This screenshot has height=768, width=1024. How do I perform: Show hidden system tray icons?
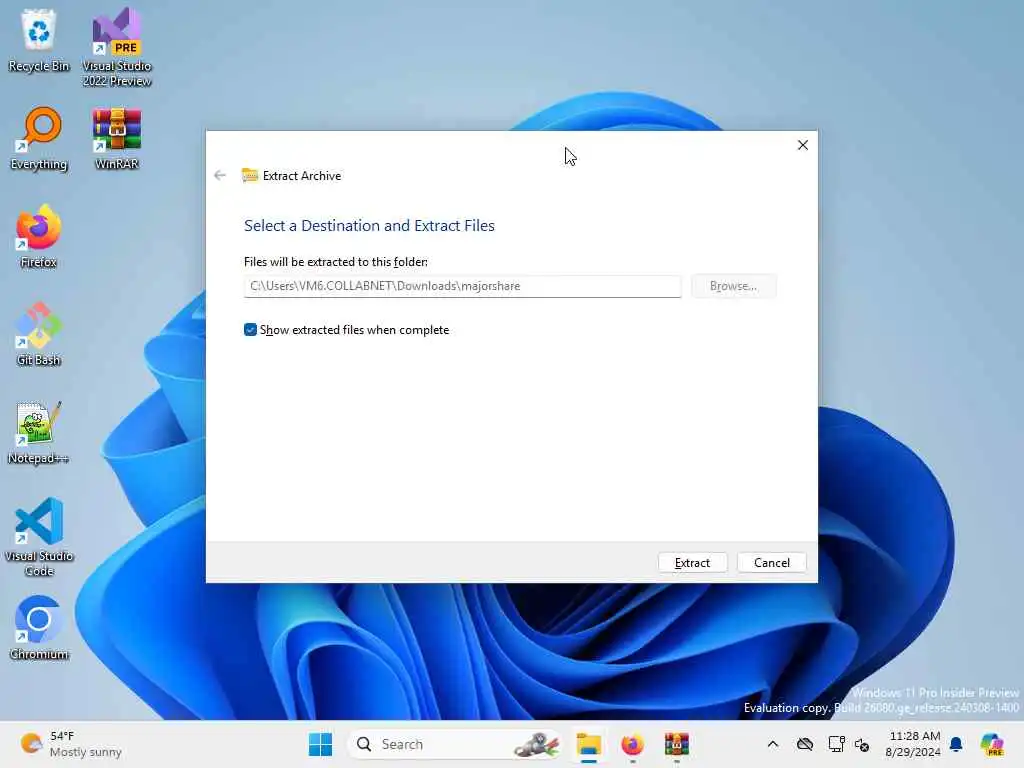(x=773, y=744)
